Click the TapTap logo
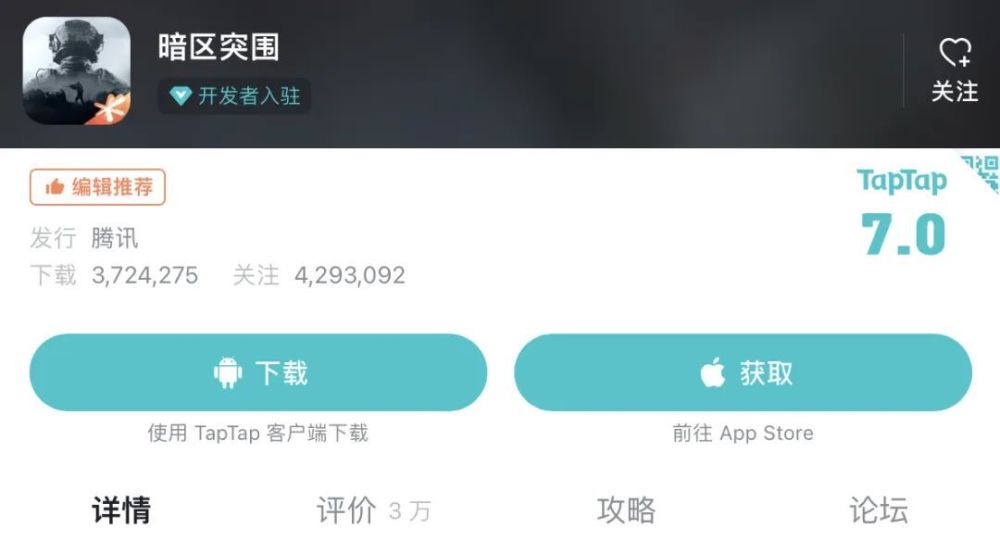The image size is (1000, 541). click(x=901, y=181)
